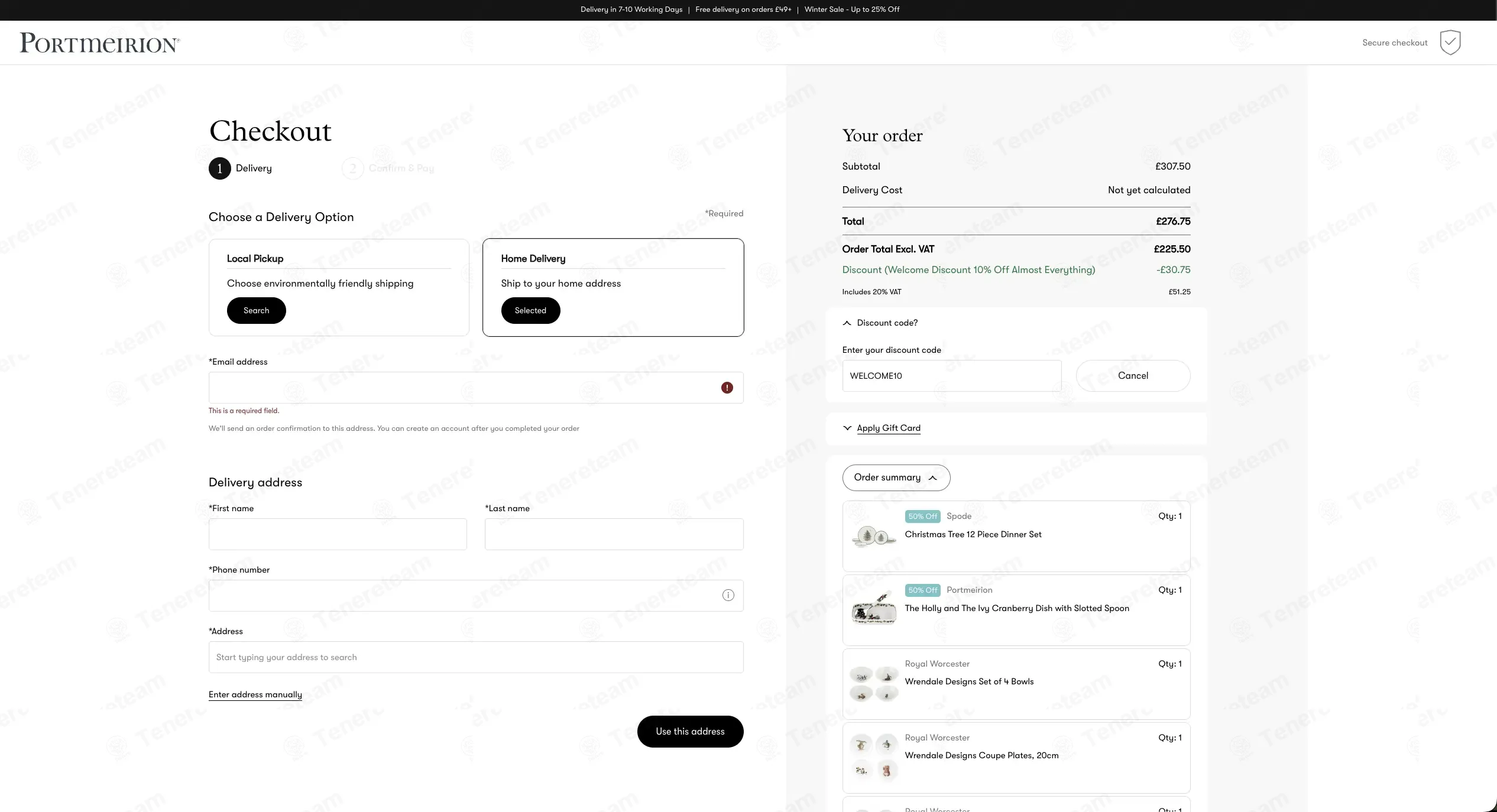
Task: Click the Includes 20% VAT amount £51.25
Action: [x=1180, y=292]
